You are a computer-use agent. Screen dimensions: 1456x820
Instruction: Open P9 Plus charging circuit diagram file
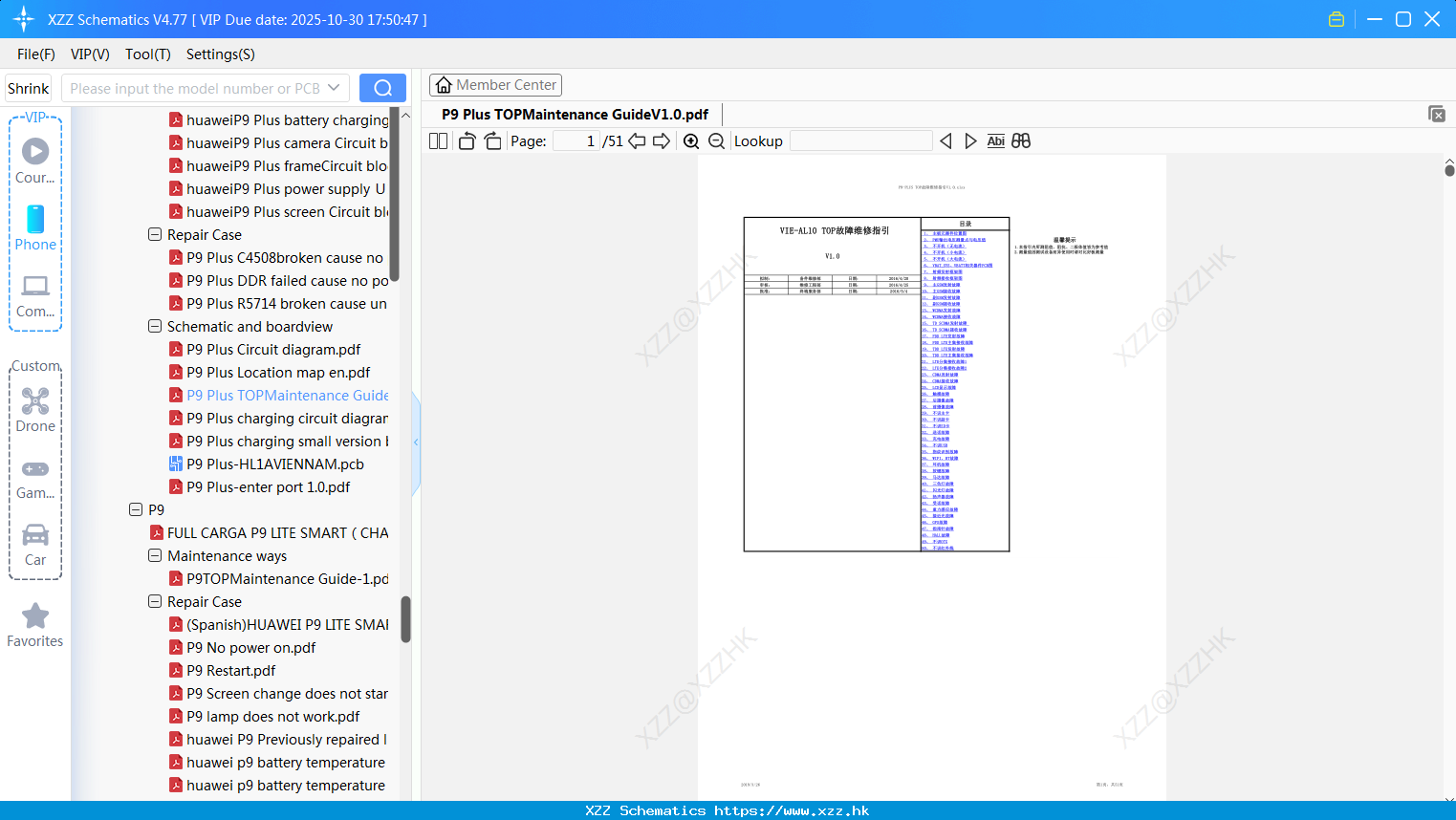click(278, 418)
